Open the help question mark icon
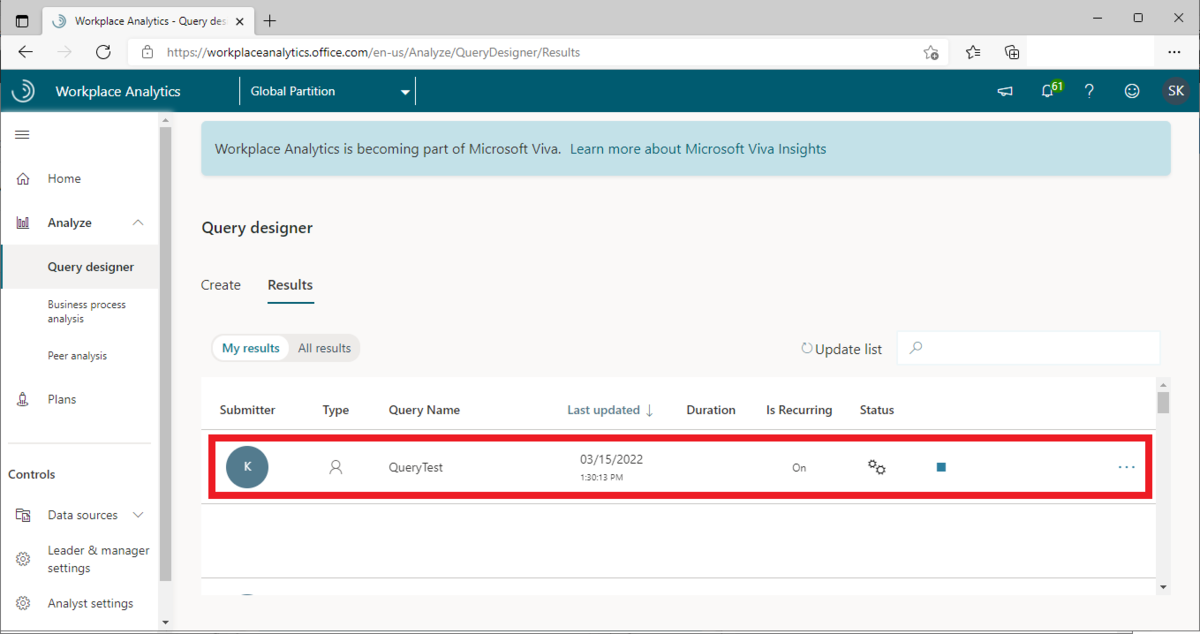 [1089, 91]
